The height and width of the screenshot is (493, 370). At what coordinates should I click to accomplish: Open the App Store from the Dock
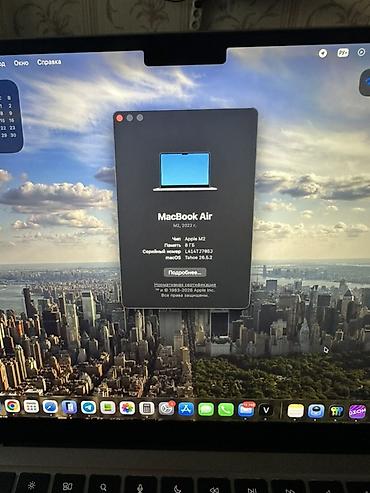click(186, 409)
